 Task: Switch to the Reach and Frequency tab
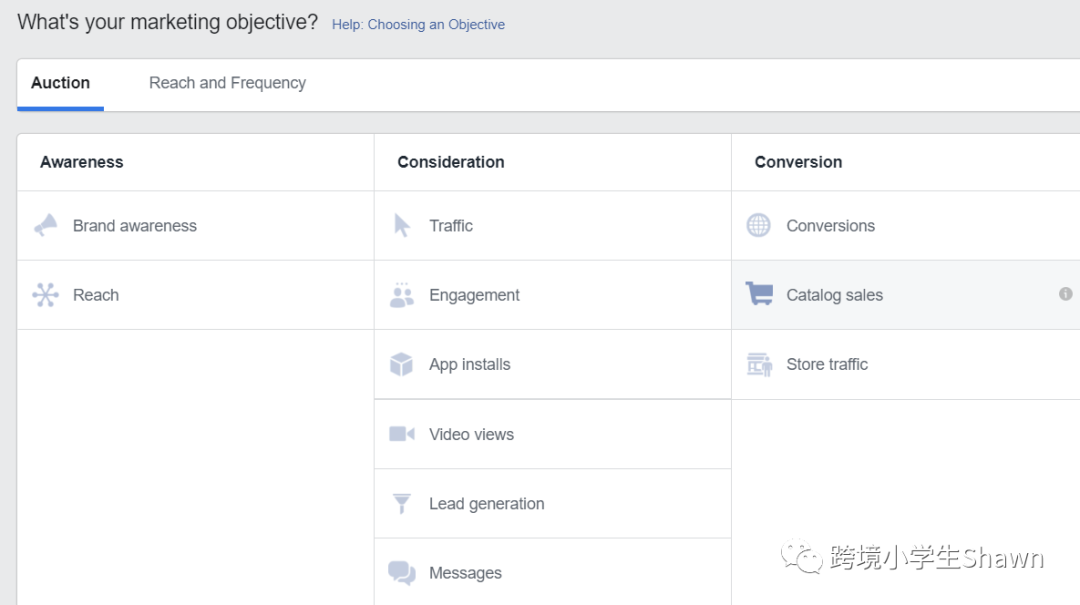227,83
